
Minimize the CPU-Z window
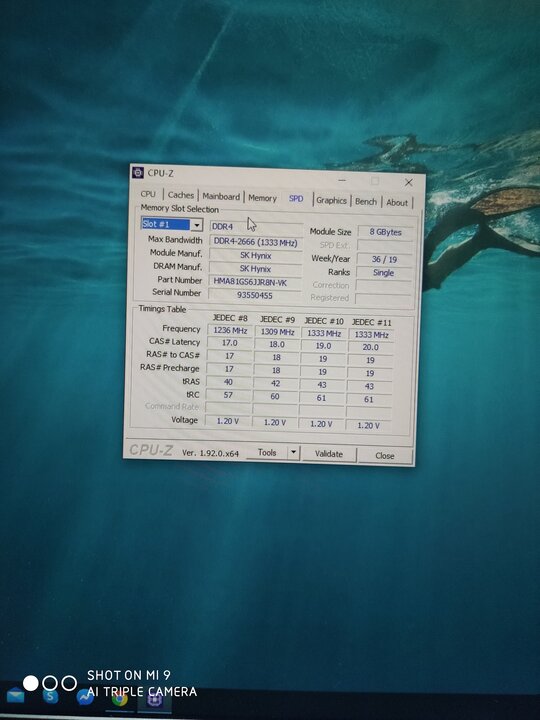342,181
